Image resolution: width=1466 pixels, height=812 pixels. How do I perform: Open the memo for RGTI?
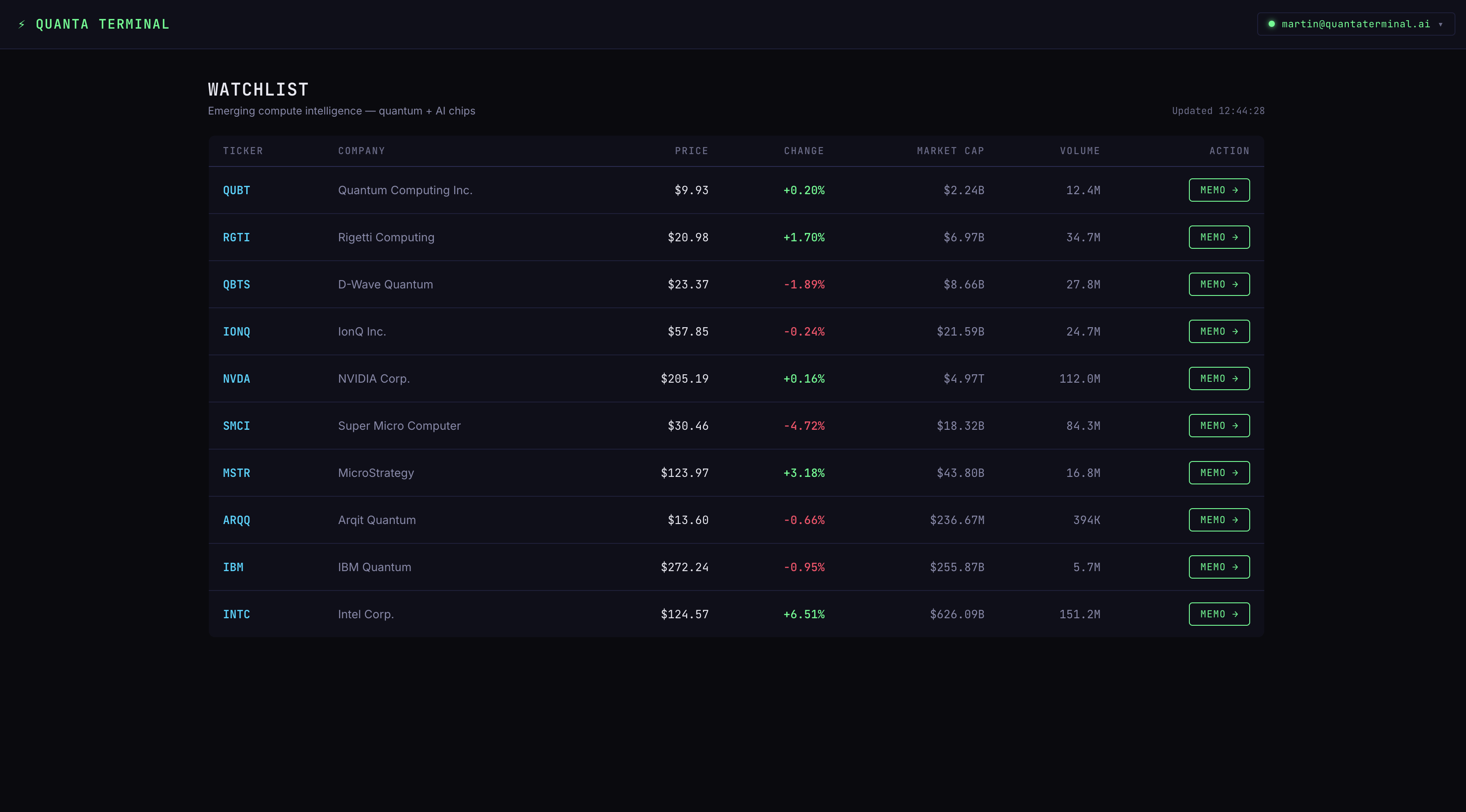click(x=1219, y=237)
